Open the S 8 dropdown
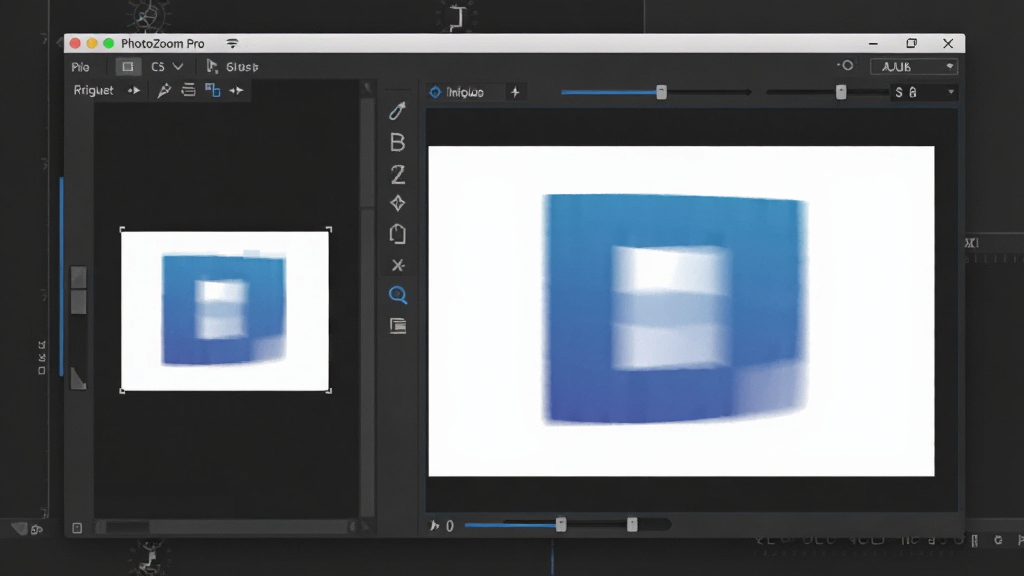This screenshot has width=1024, height=576. tap(924, 92)
